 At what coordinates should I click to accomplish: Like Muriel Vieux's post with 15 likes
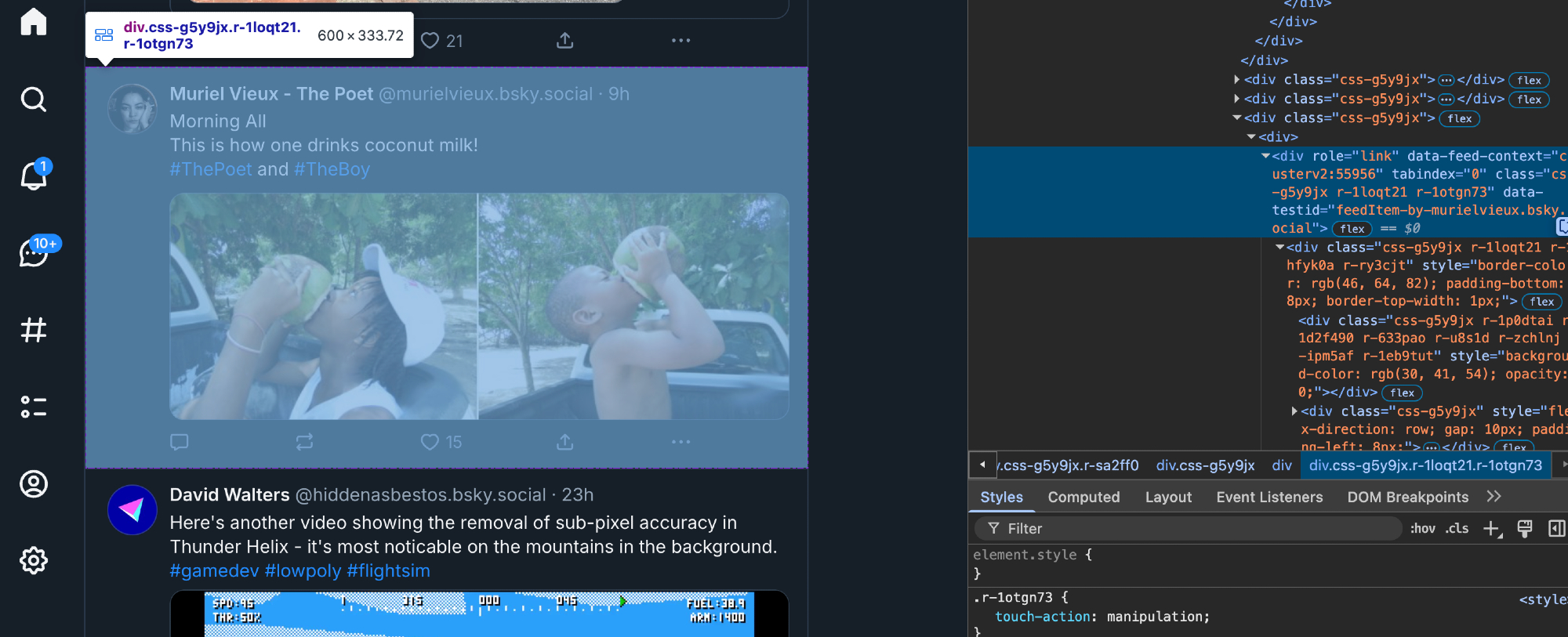click(x=430, y=442)
